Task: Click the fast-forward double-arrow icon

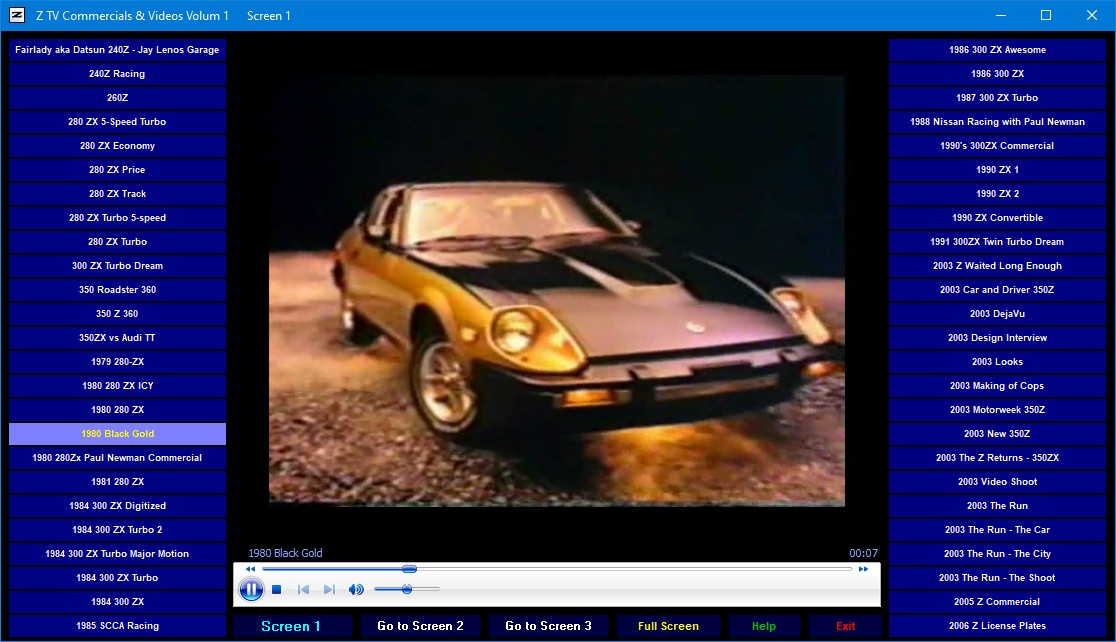Action: tap(863, 569)
